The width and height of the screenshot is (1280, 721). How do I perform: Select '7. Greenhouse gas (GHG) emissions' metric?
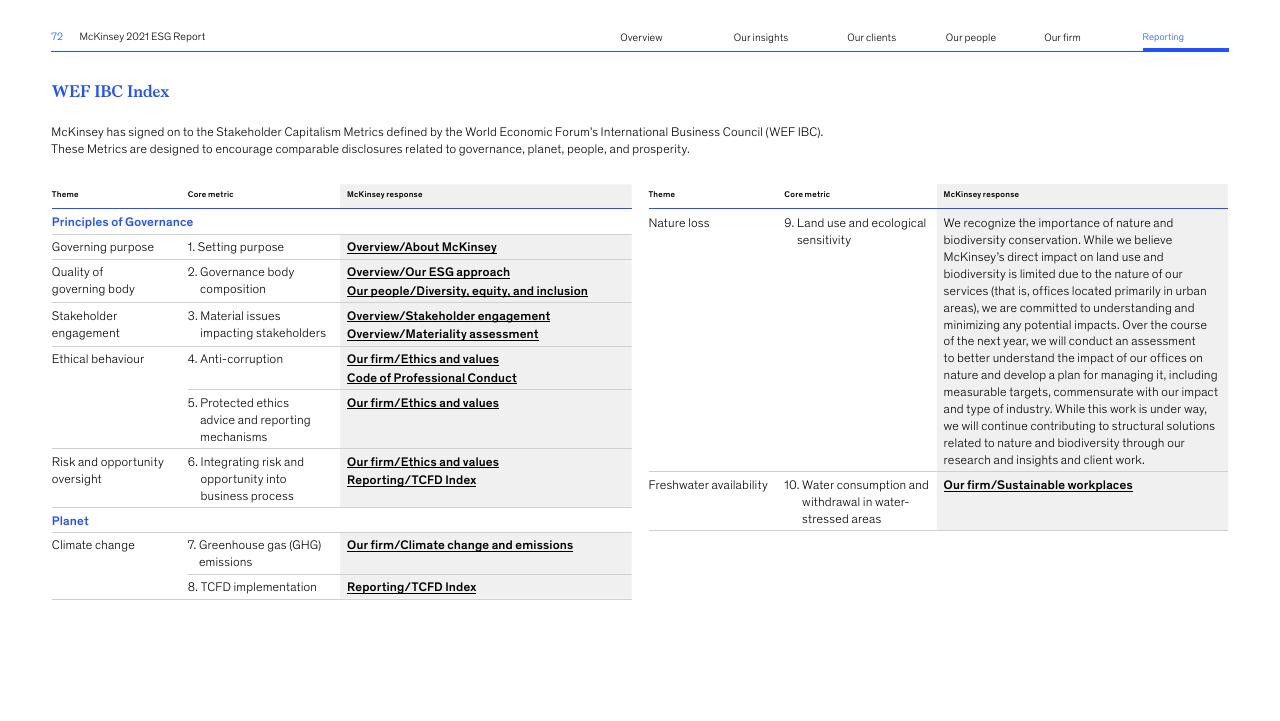coord(254,553)
